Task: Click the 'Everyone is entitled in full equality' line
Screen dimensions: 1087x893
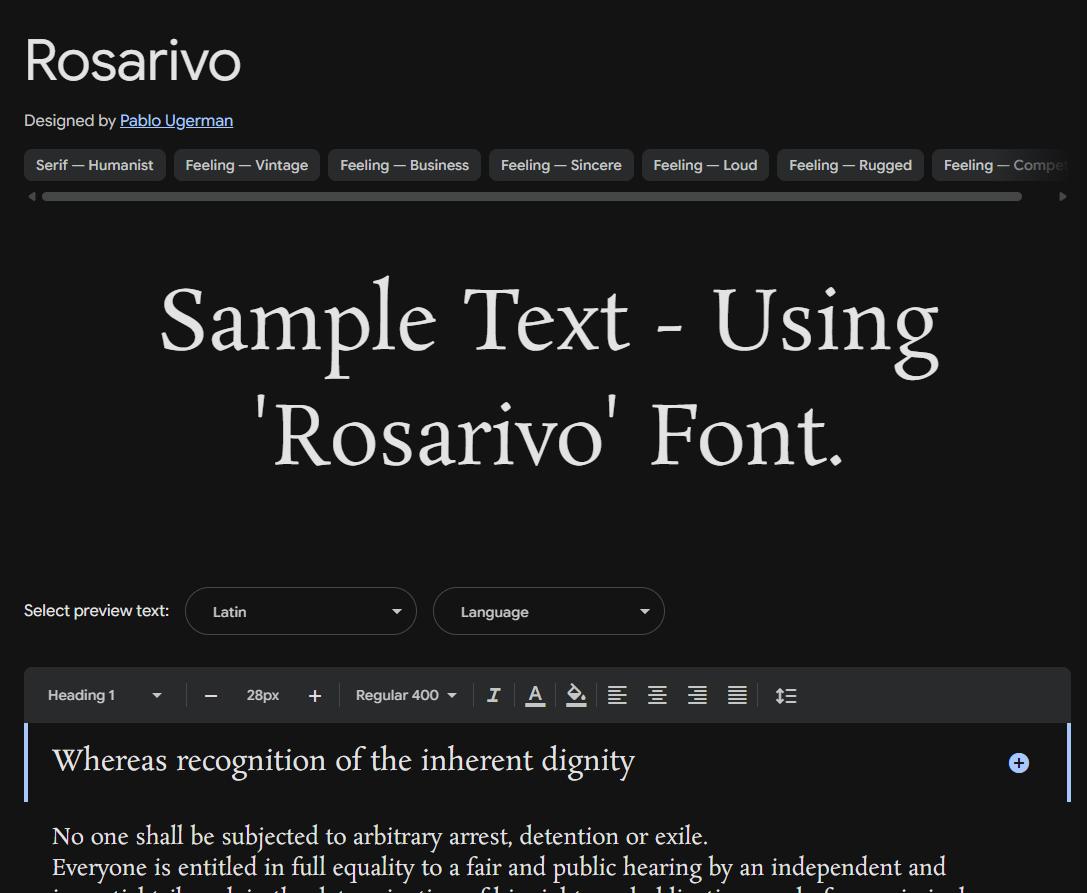Action: [x=498, y=867]
